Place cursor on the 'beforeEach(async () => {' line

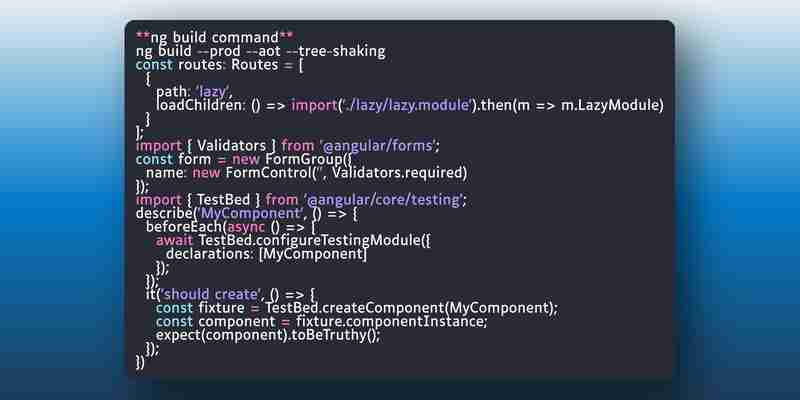231,227
